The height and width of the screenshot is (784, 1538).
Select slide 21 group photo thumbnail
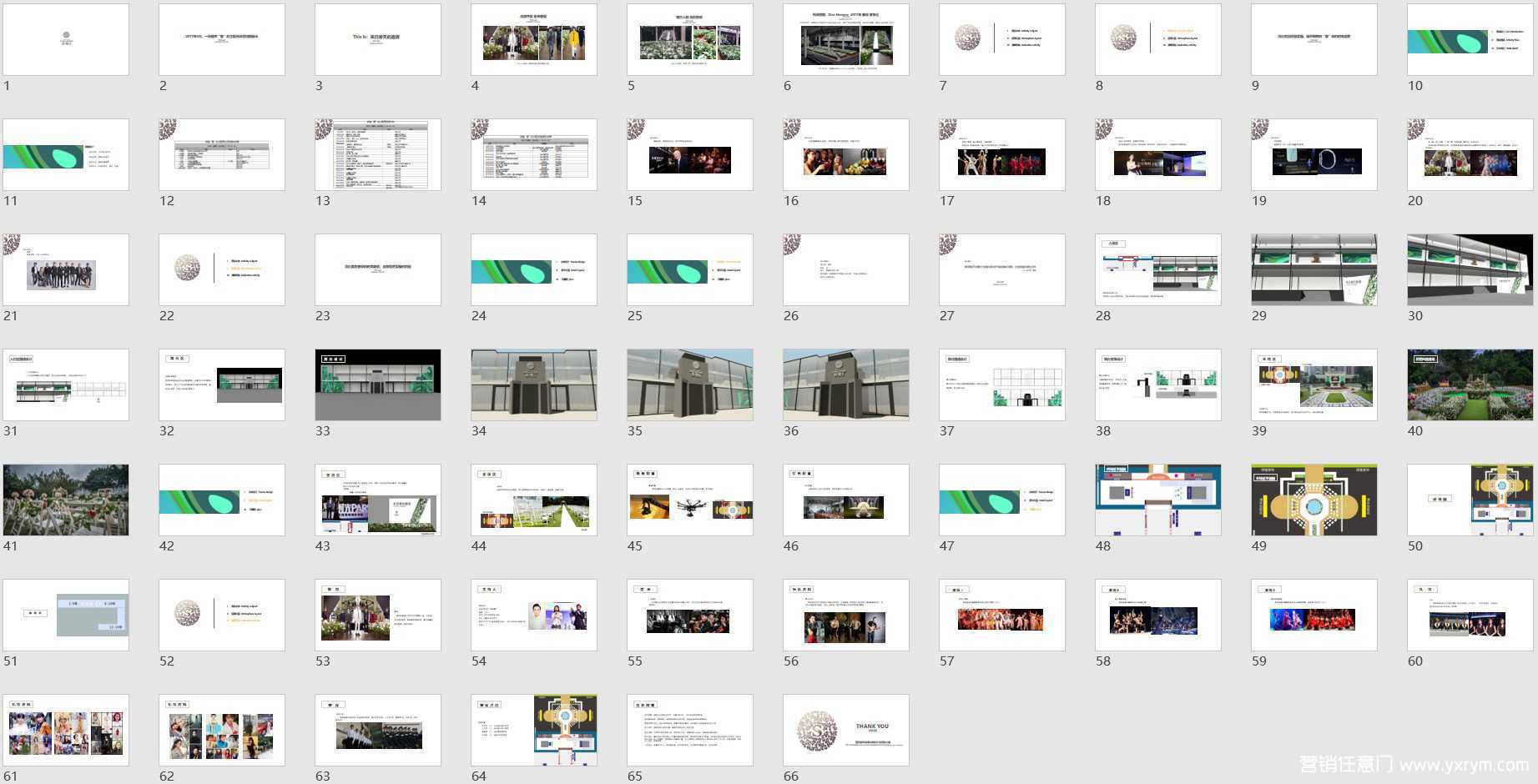pyautogui.click(x=66, y=269)
